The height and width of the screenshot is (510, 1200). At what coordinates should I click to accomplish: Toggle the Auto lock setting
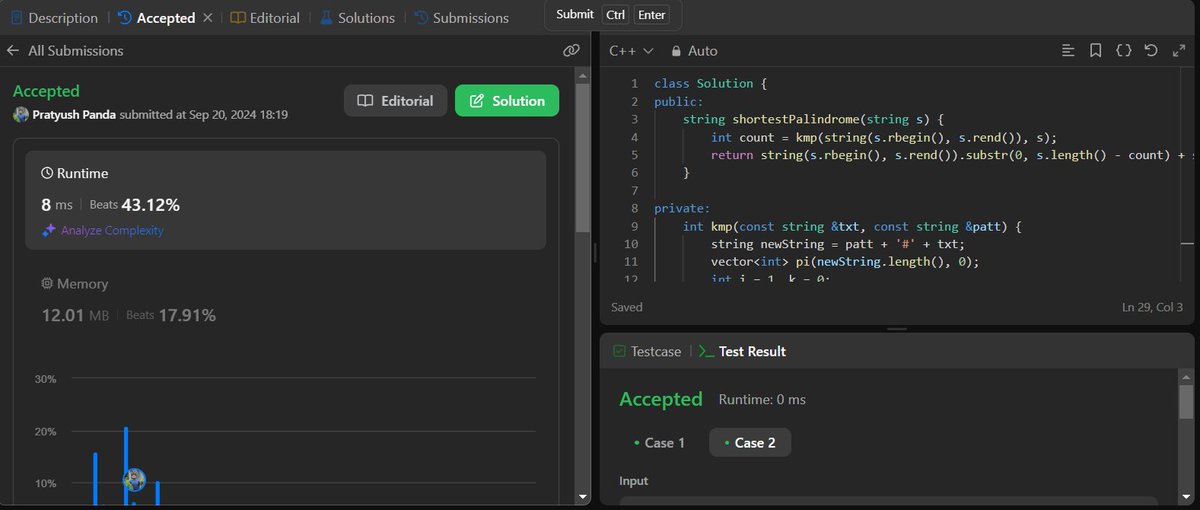pyautogui.click(x=695, y=50)
